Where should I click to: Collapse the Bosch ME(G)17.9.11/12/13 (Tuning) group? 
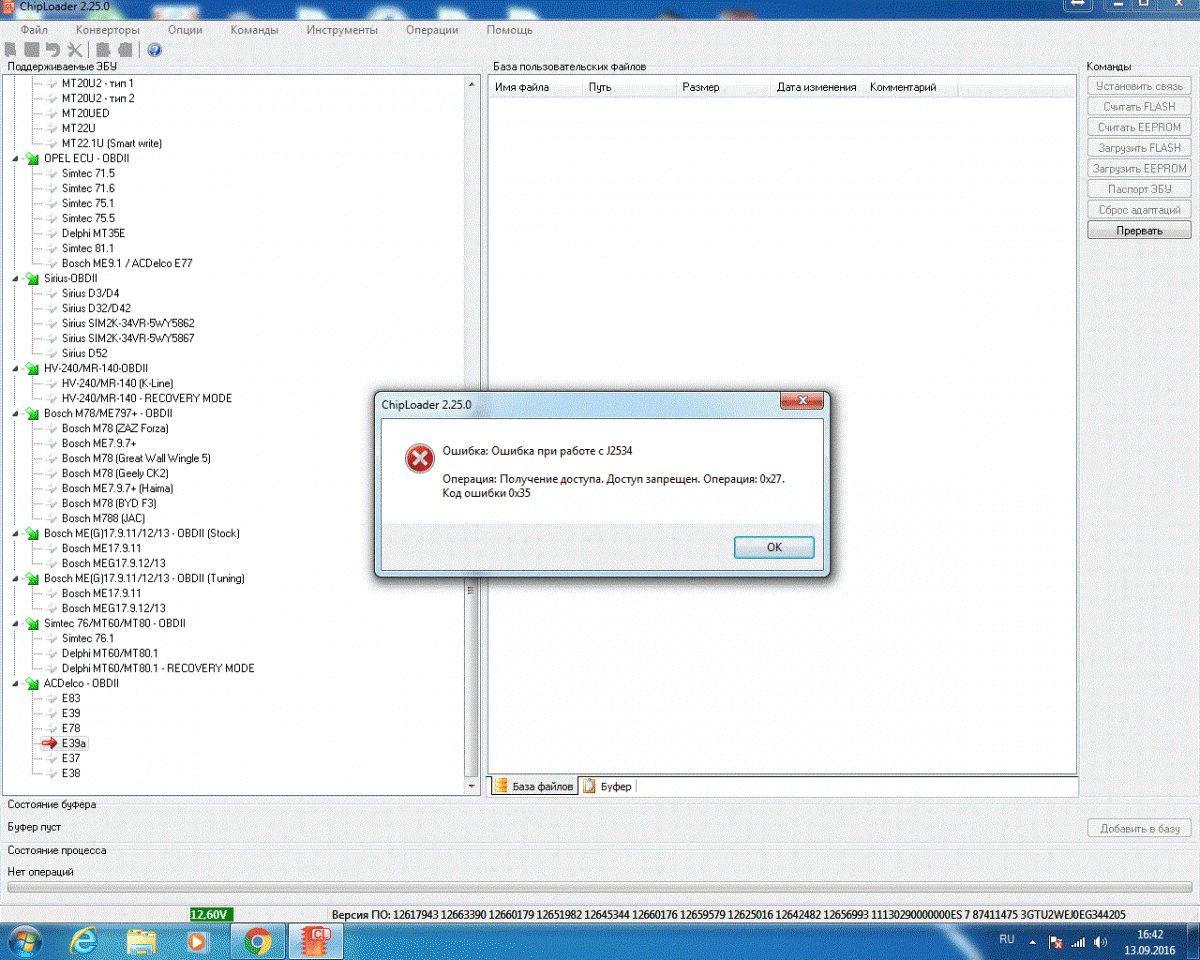tap(15, 578)
